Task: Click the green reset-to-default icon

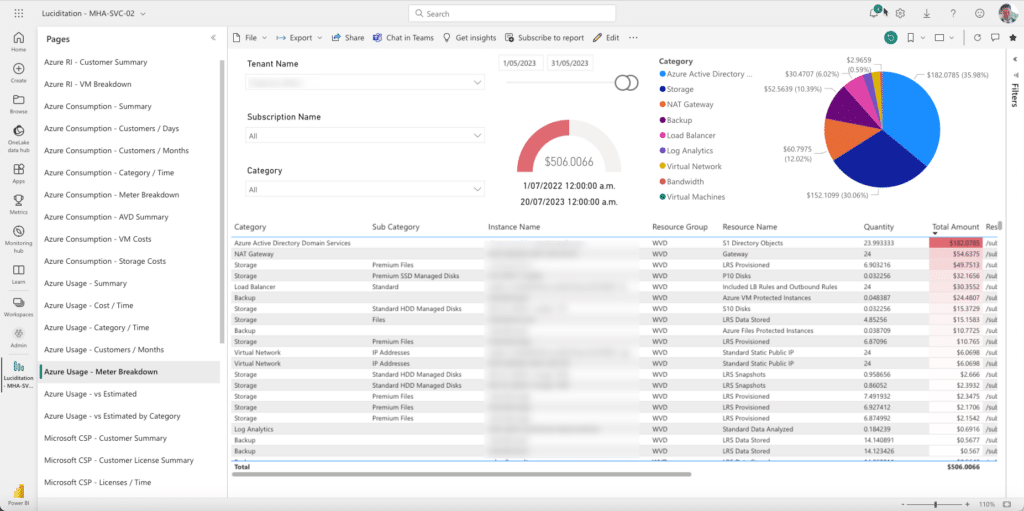Action: coord(890,38)
